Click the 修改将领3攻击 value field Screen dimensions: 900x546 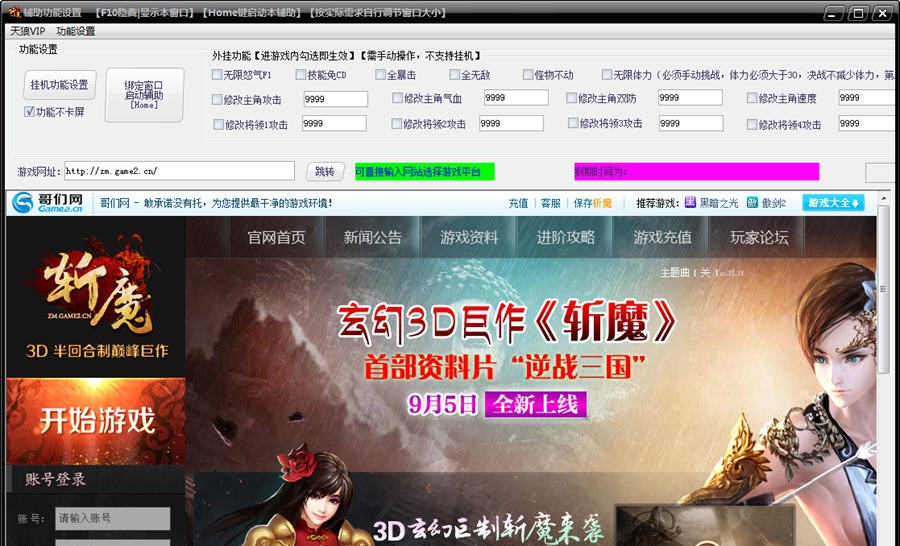[691, 123]
